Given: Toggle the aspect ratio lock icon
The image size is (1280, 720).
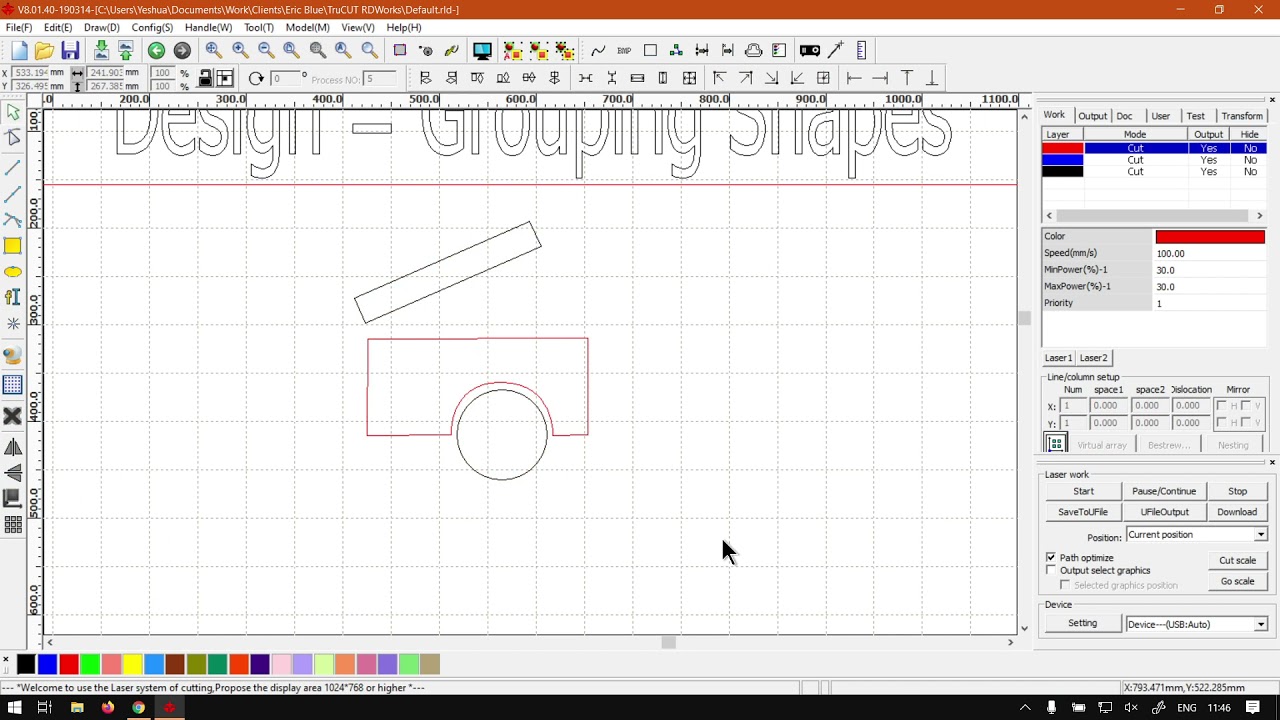Looking at the screenshot, I should coord(205,78).
